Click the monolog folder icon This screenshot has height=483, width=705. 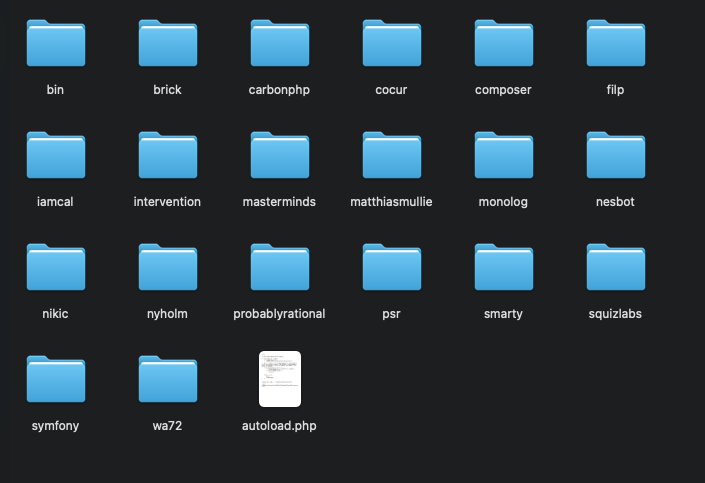tap(504, 155)
